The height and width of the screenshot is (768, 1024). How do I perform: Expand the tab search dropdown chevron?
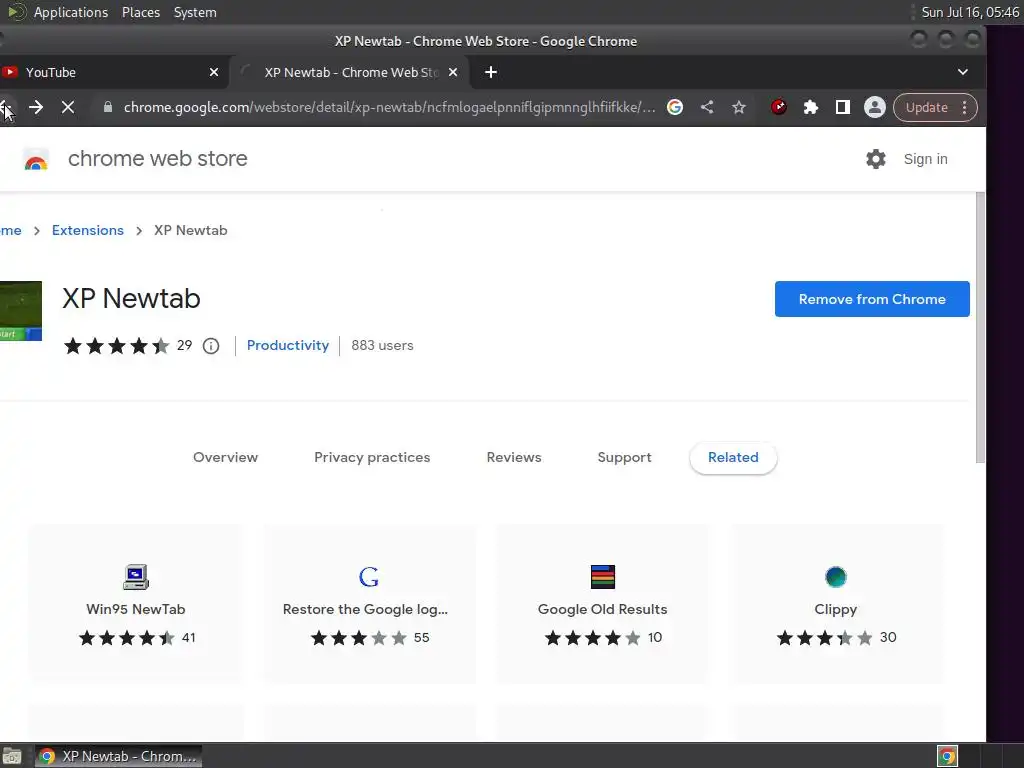[x=963, y=72]
